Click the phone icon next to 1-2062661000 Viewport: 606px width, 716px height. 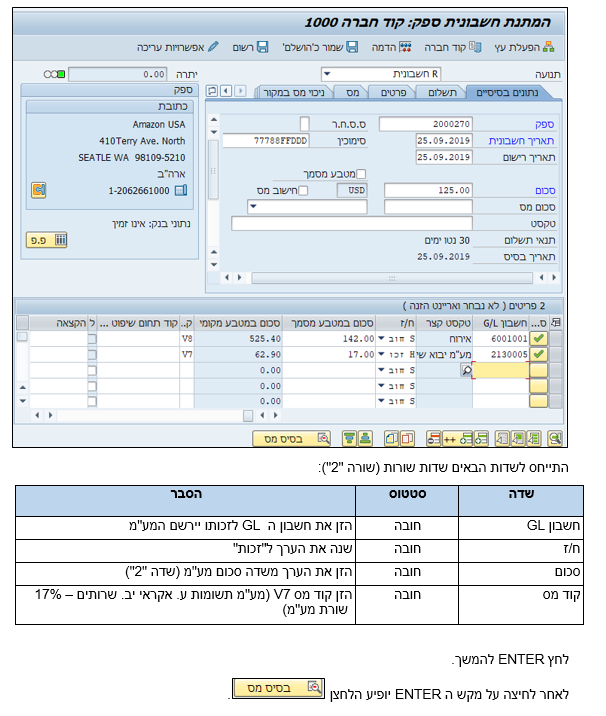pos(181,190)
